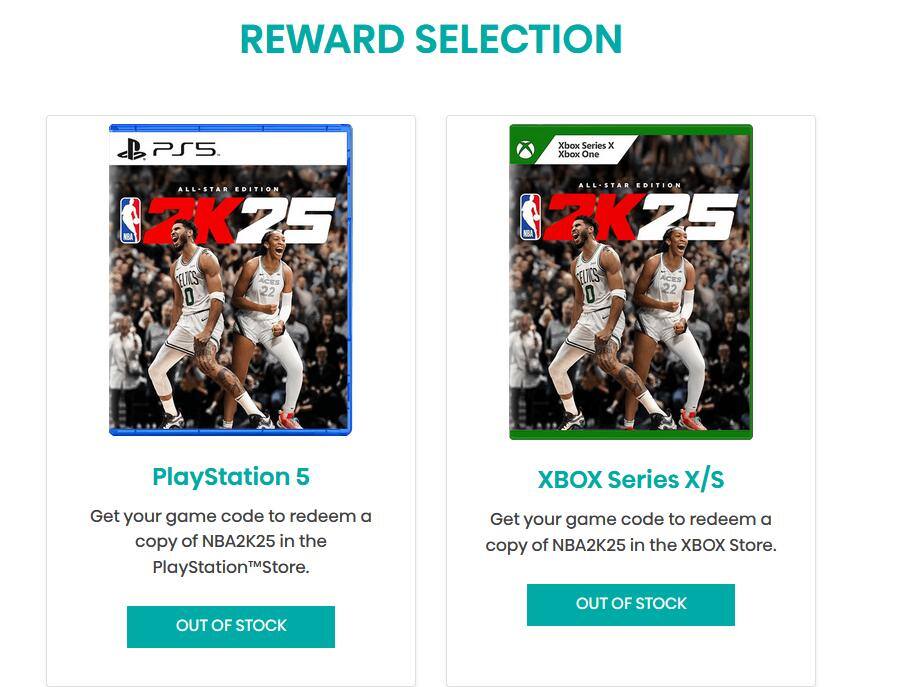
Task: Click the Xbox sphere logo on the green cover
Action: point(525,151)
